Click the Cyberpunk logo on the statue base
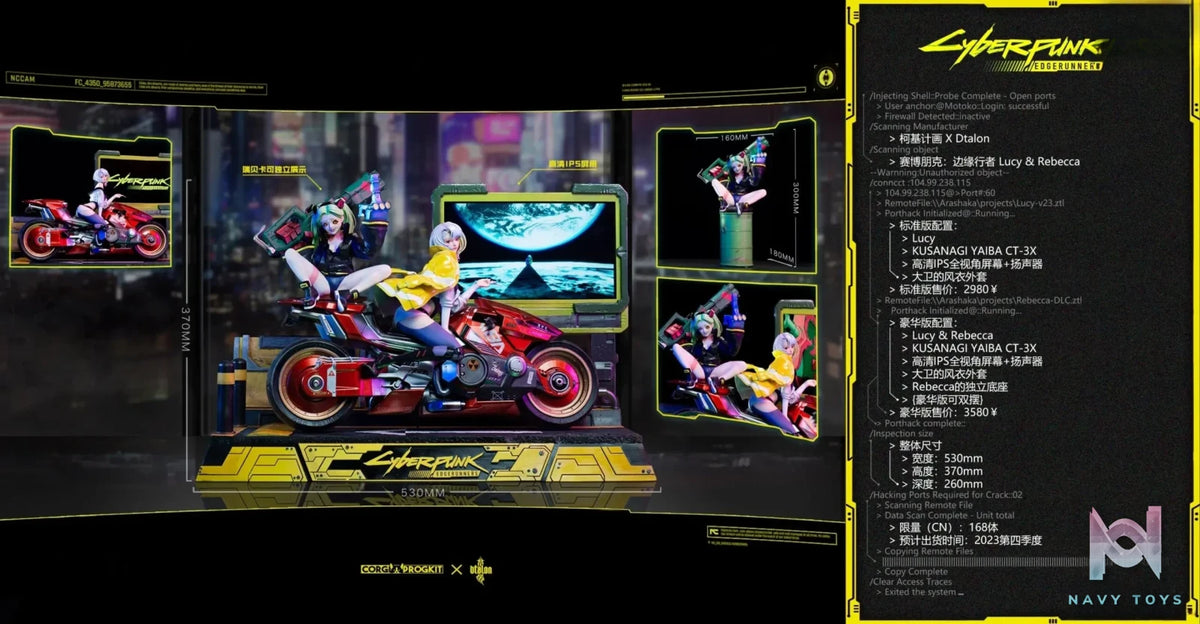The width and height of the screenshot is (1200, 624). pos(426,463)
